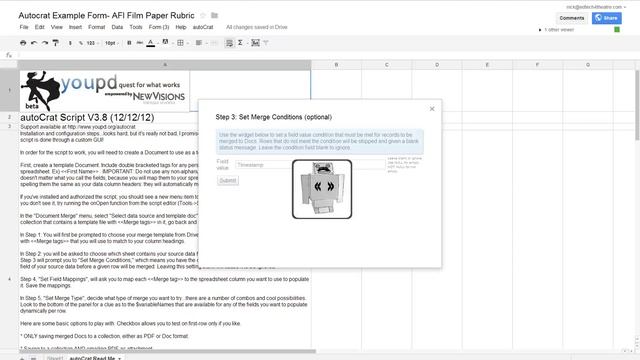Click the robot loading image in the dialog

point(322,189)
